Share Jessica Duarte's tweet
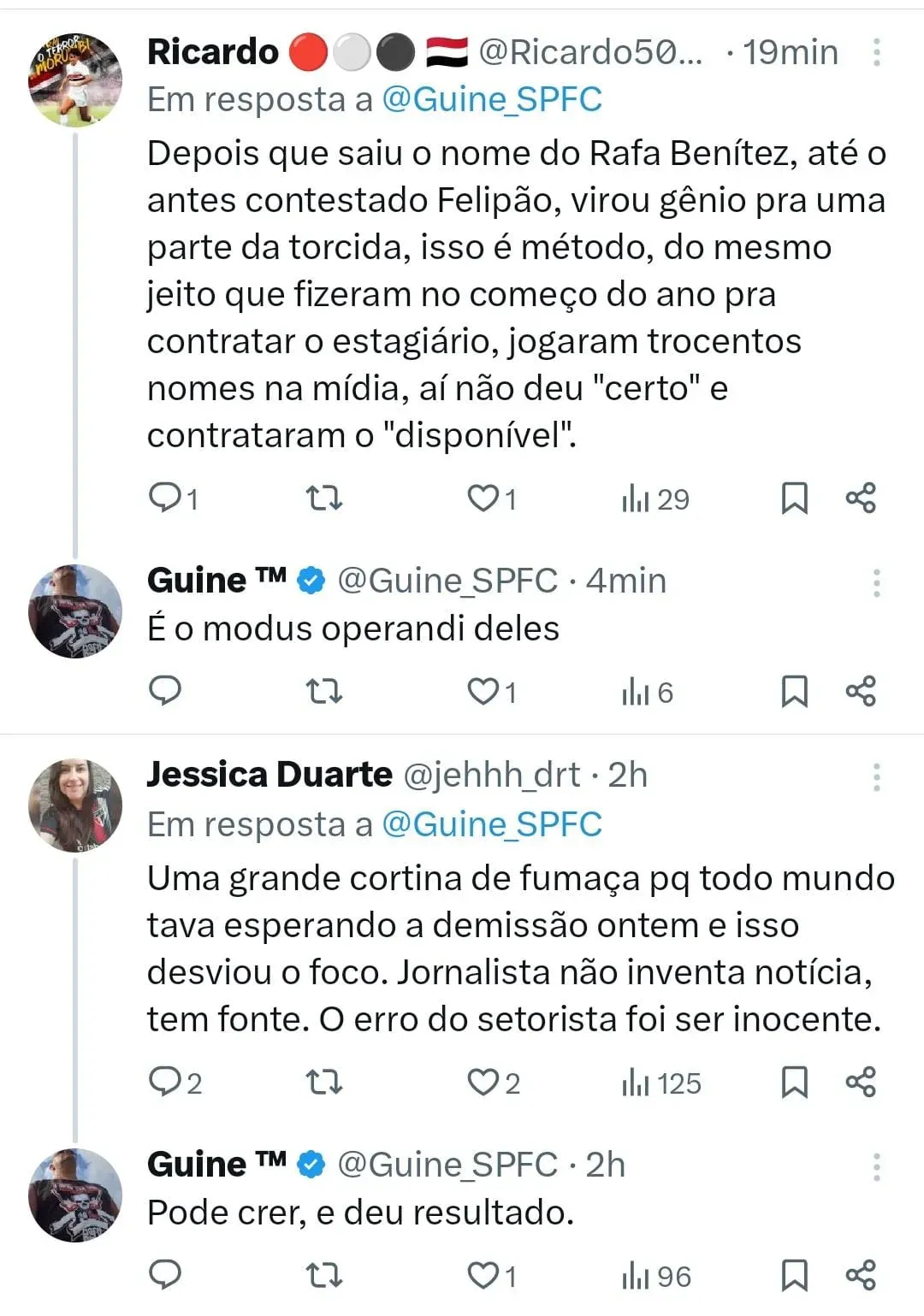 click(861, 1082)
